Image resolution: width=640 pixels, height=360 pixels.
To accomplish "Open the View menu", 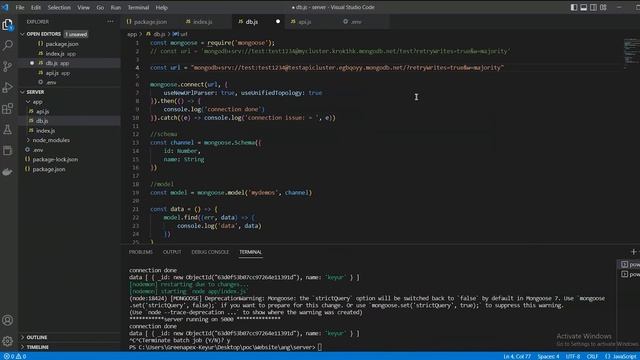I will pos(84,7).
